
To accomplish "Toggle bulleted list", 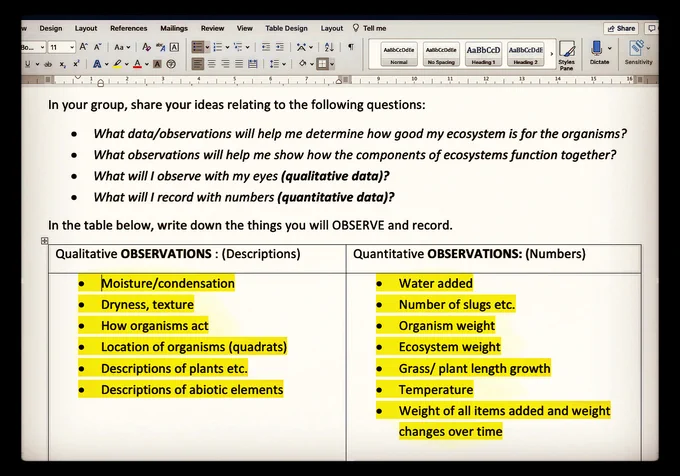I will coord(198,47).
